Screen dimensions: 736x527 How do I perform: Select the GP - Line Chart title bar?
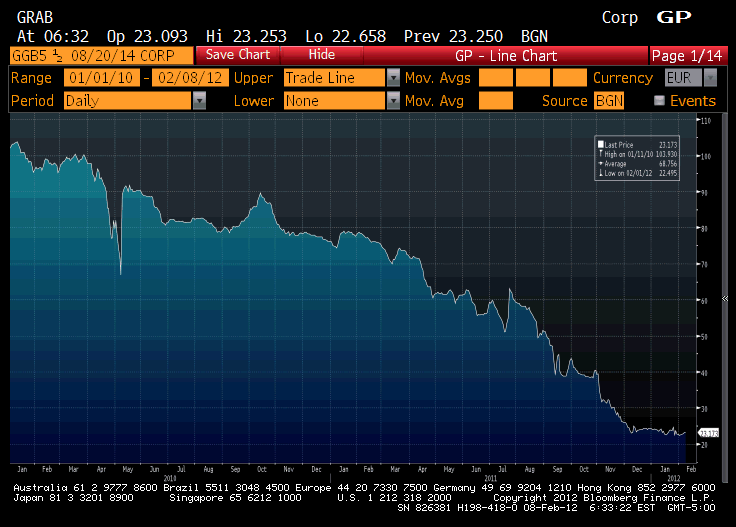506,55
